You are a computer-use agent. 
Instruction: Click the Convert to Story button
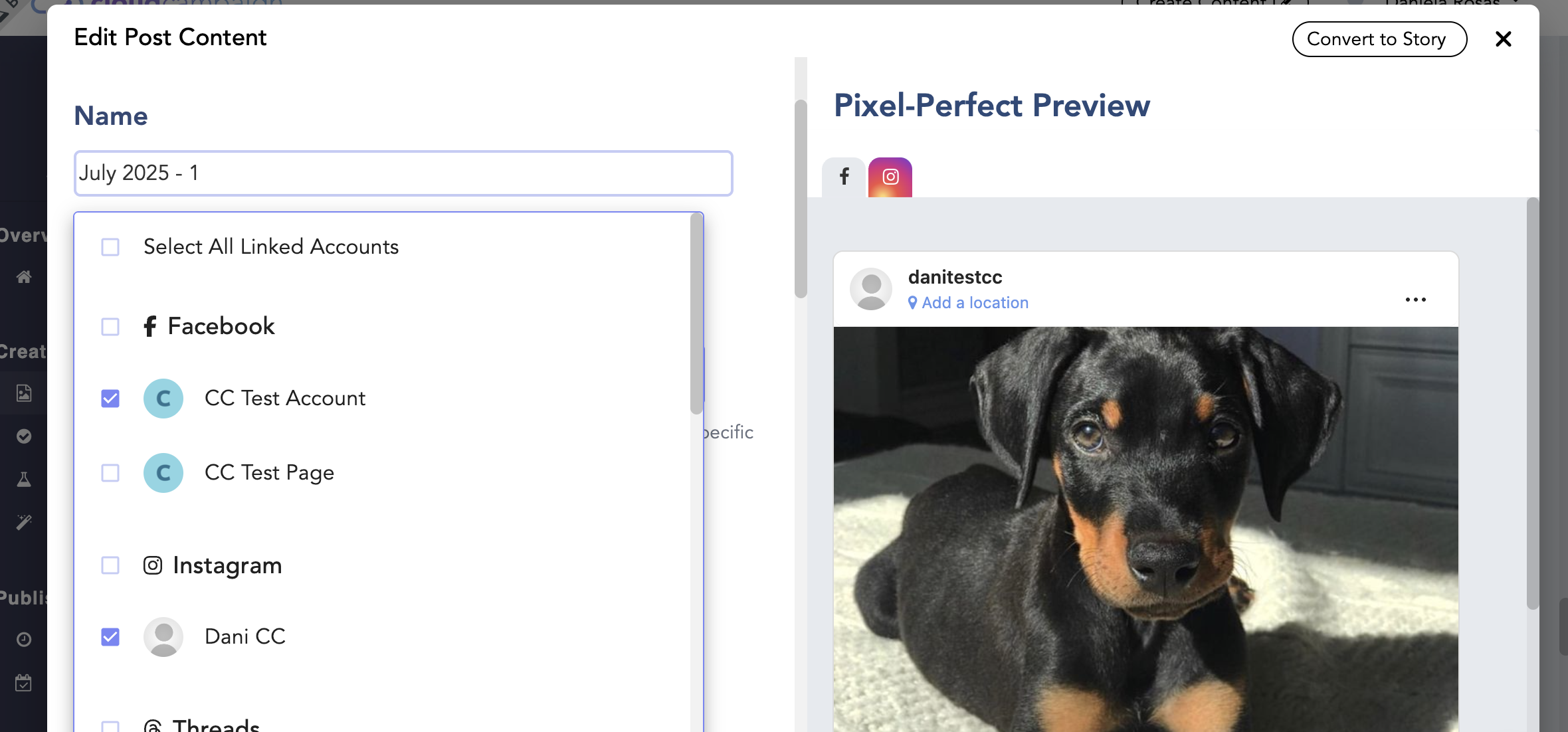coord(1379,39)
